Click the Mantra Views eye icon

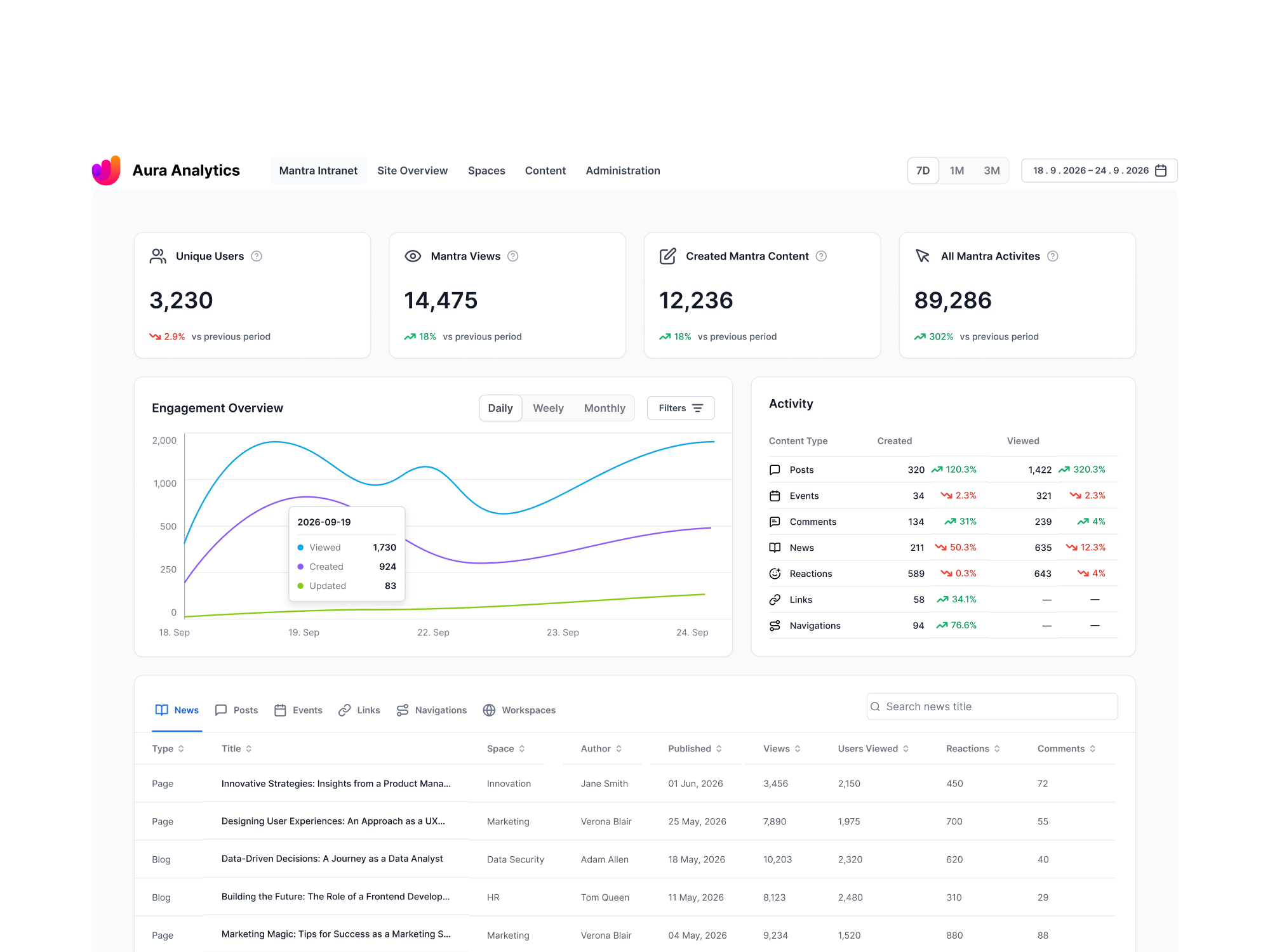point(413,256)
